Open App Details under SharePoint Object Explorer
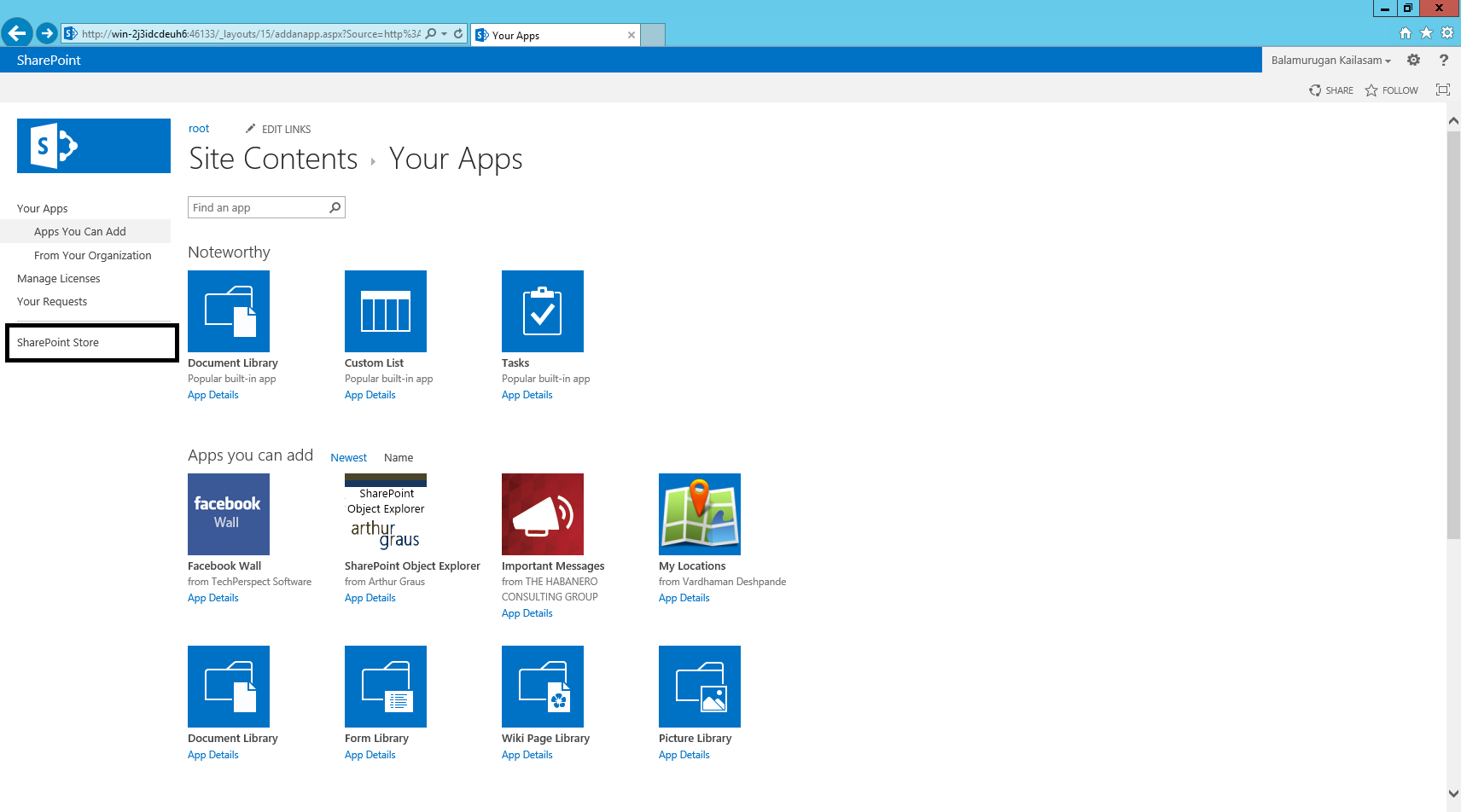This screenshot has width=1461, height=812. [370, 598]
